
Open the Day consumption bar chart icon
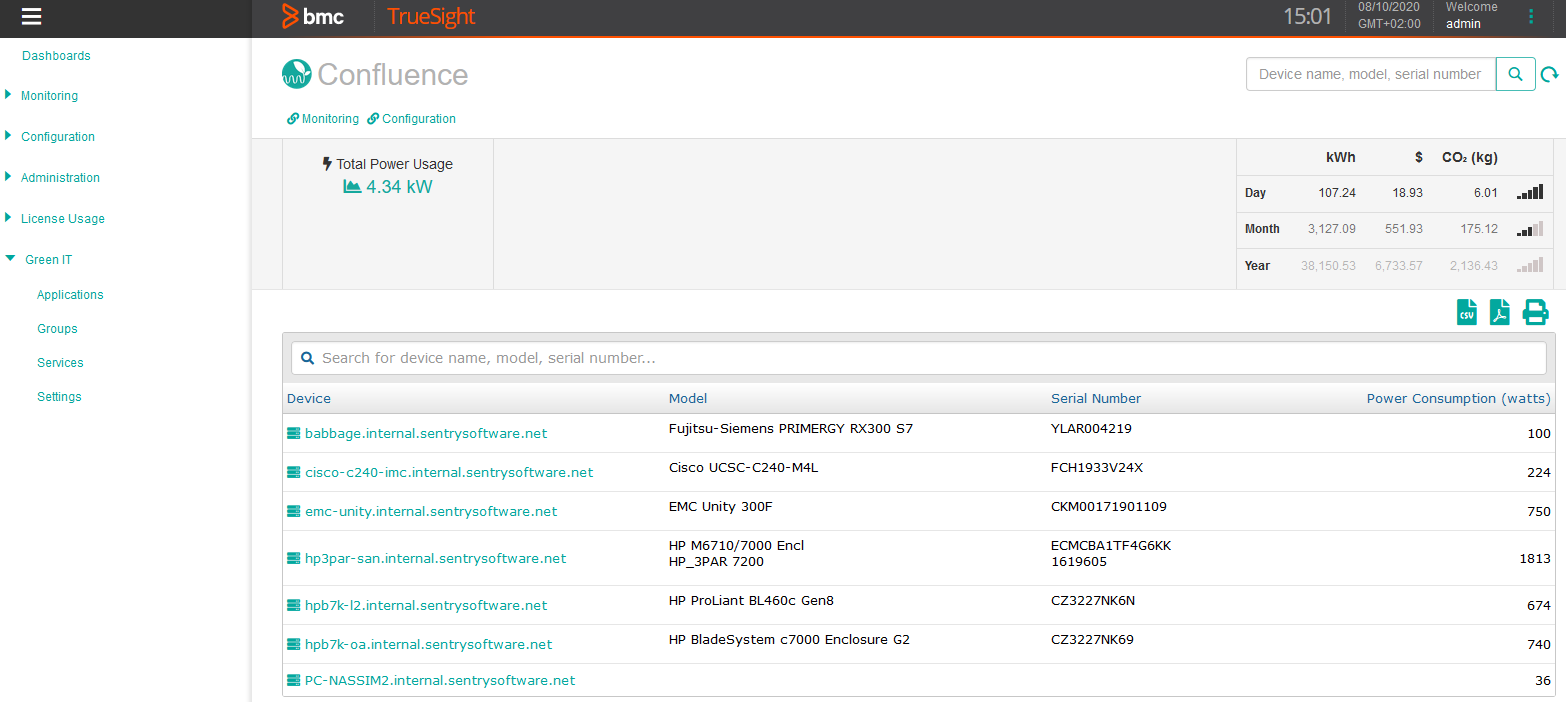click(1529, 191)
